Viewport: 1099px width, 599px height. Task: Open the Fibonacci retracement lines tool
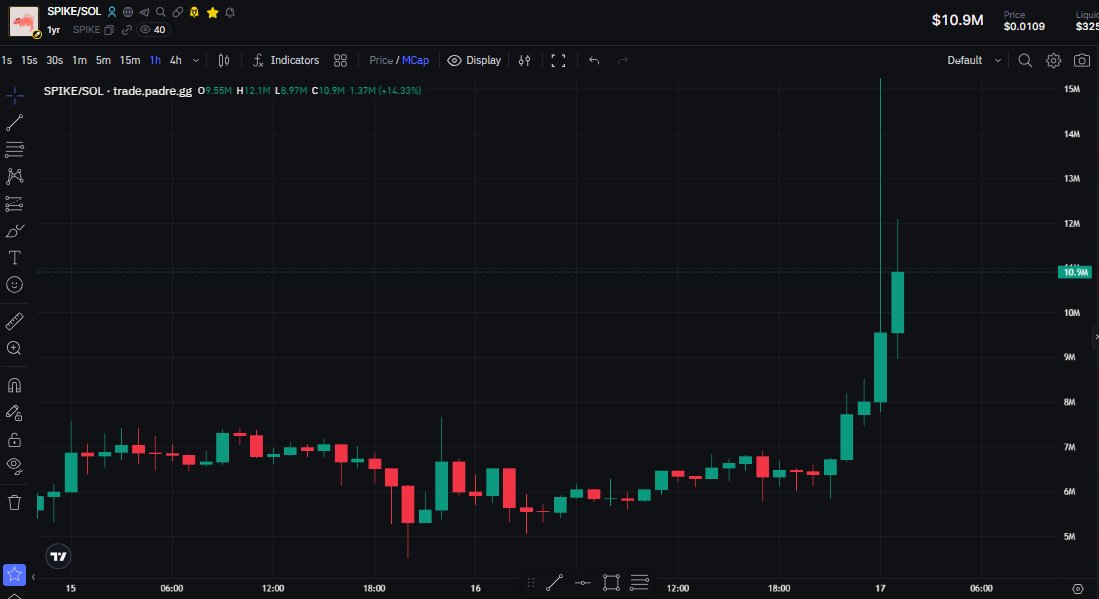(x=14, y=149)
